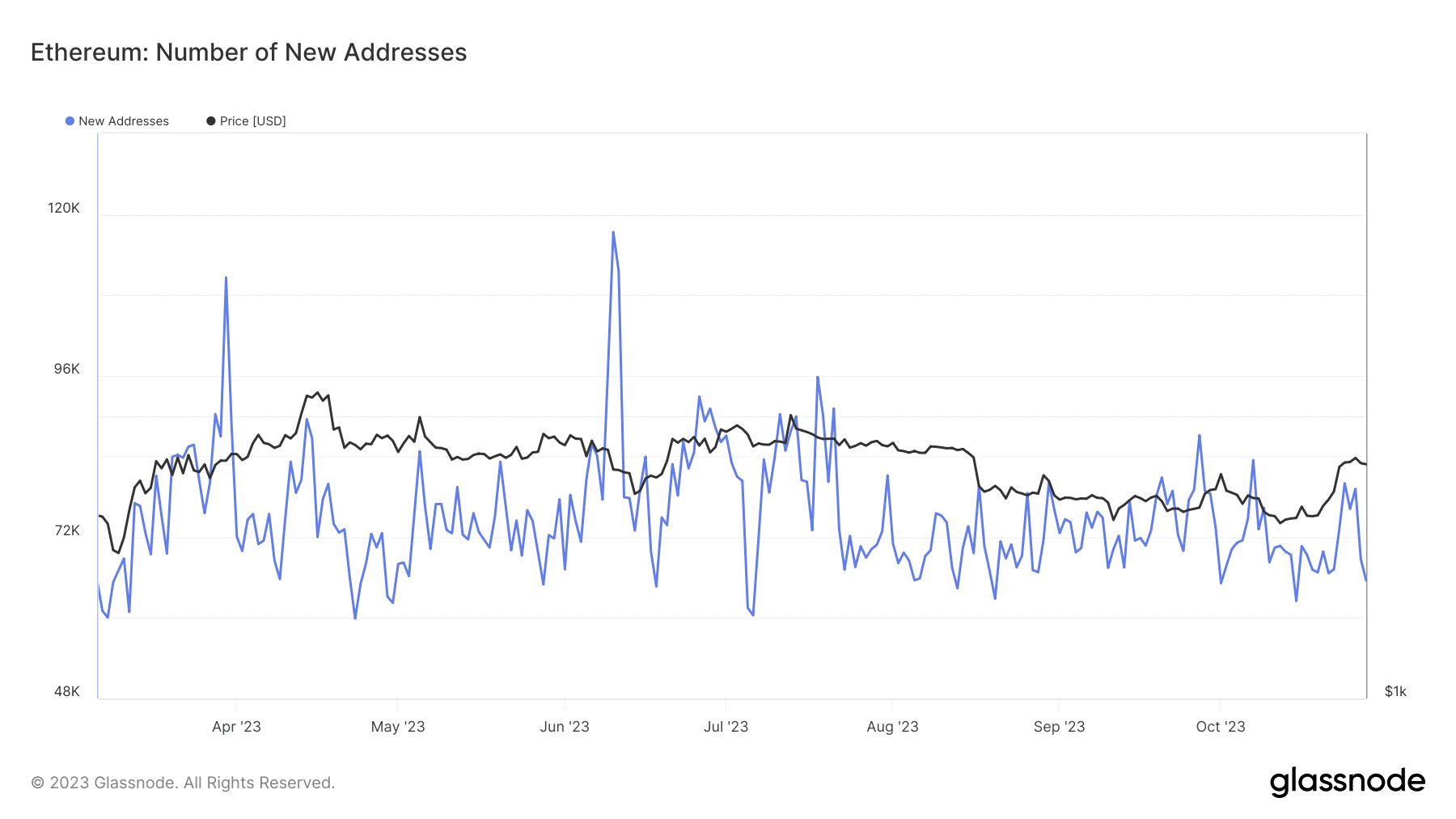The height and width of the screenshot is (819, 1456).
Task: Click the Oct '23 axis label
Action: (x=1221, y=726)
